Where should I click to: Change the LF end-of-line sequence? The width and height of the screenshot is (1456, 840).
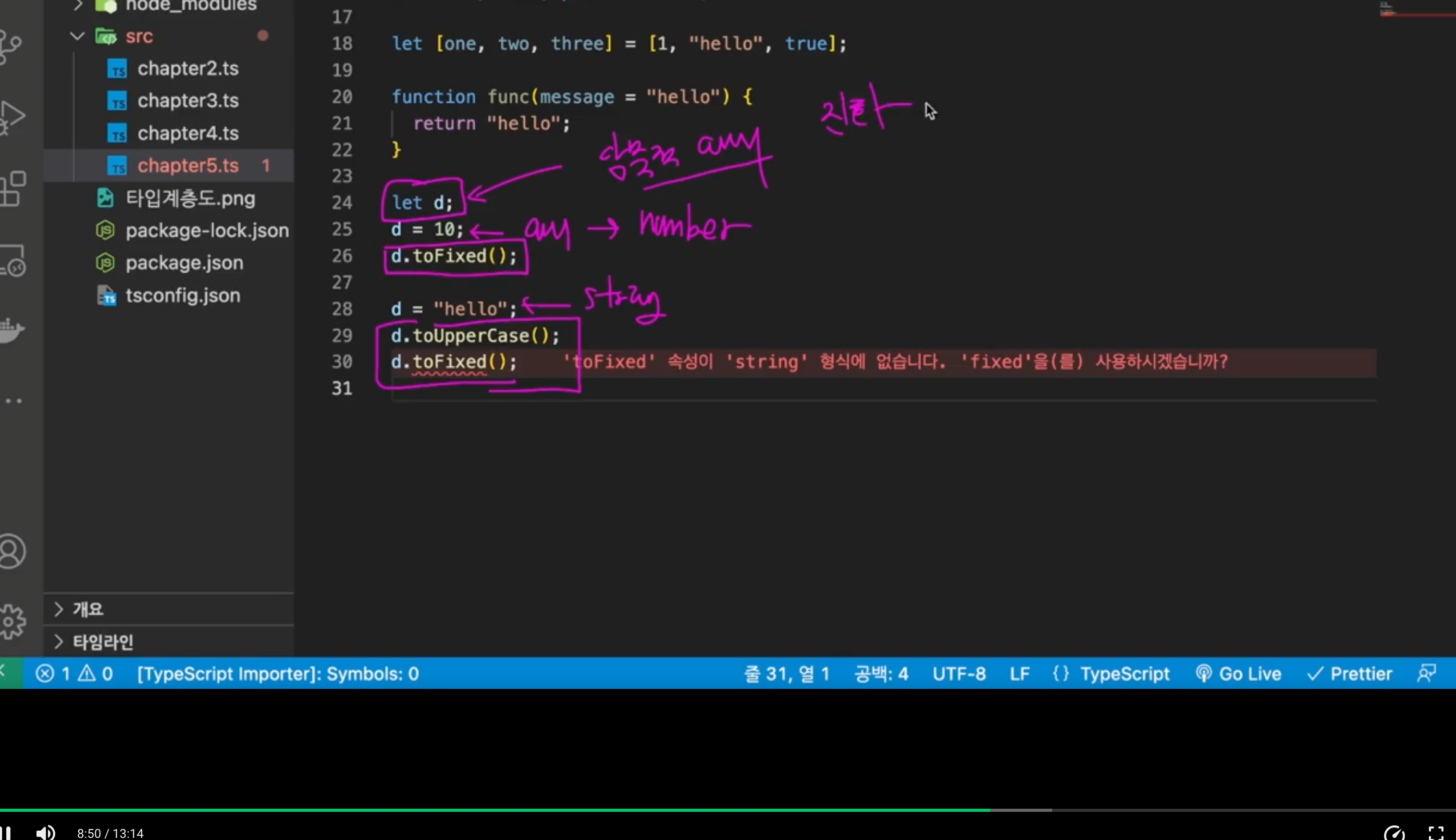point(1019,673)
